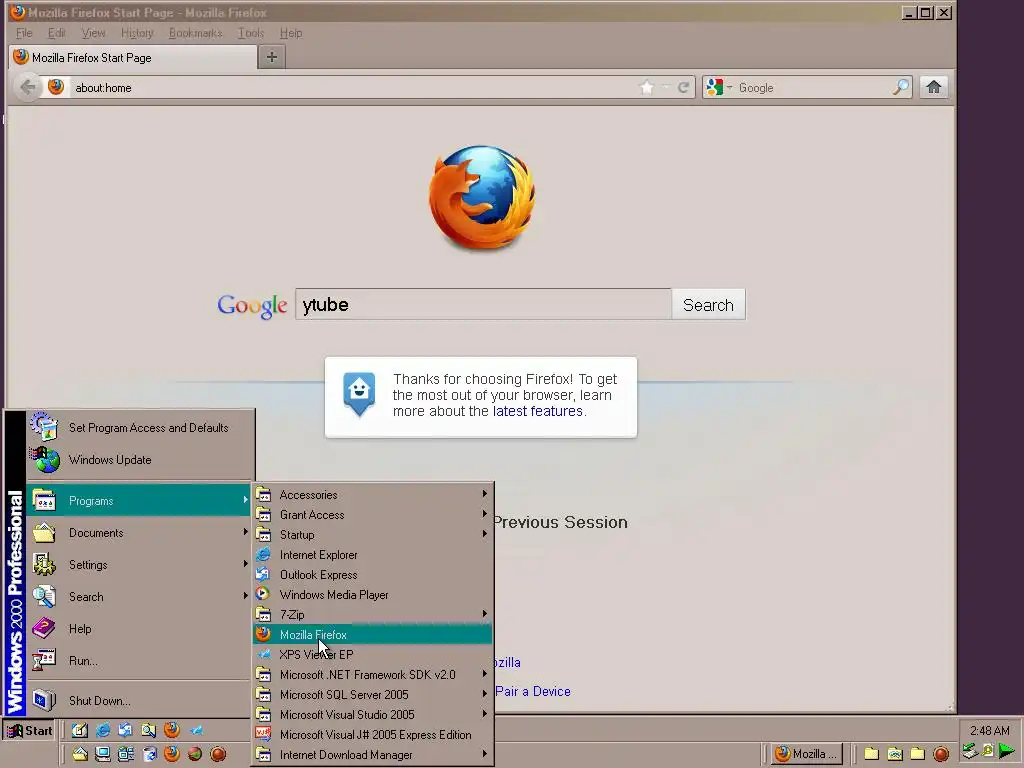Select the Mozilla Firefox Start Page tab
The height and width of the screenshot is (768, 1024).
[x=133, y=57]
